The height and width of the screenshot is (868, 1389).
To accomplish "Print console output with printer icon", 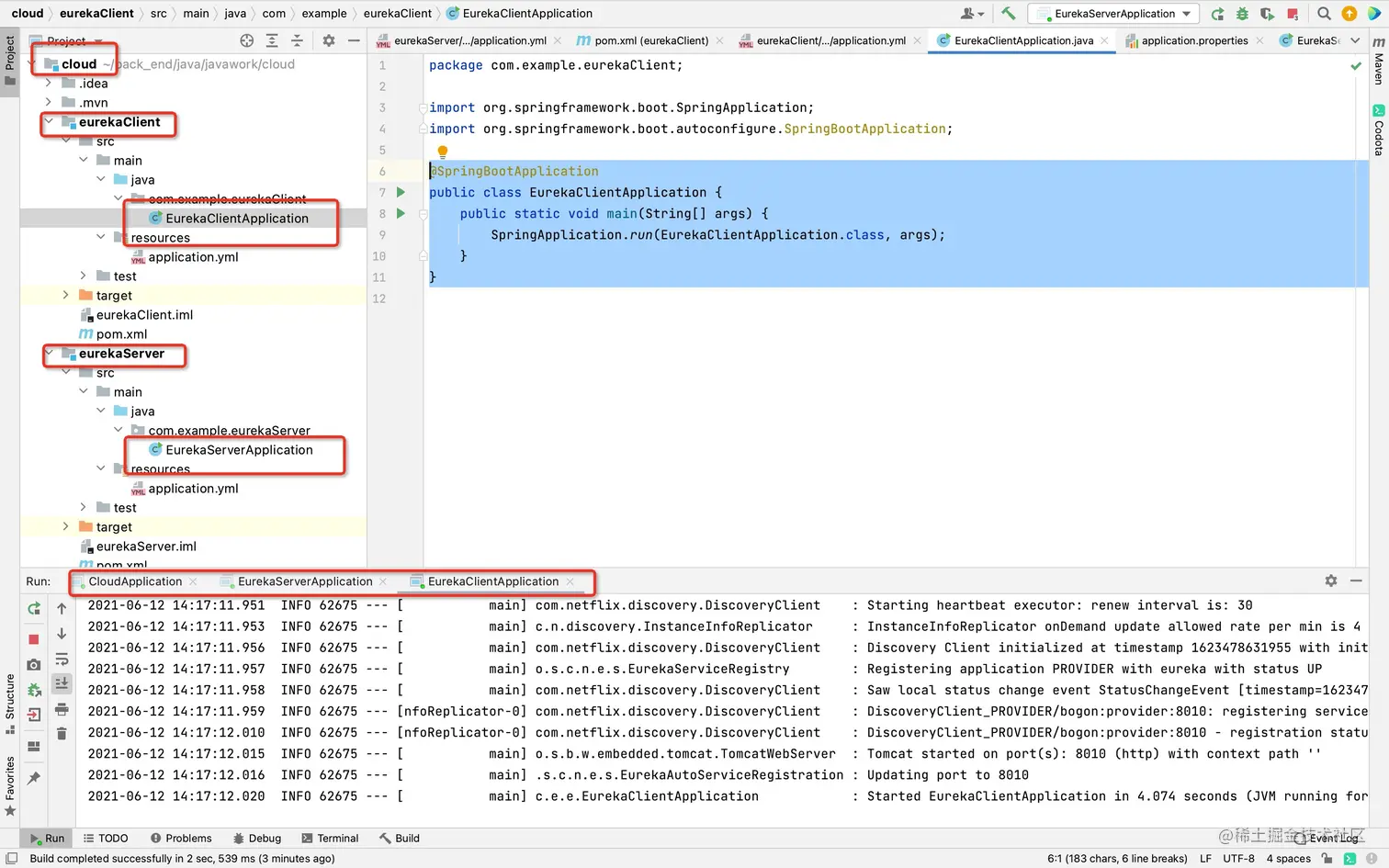I will [62, 709].
